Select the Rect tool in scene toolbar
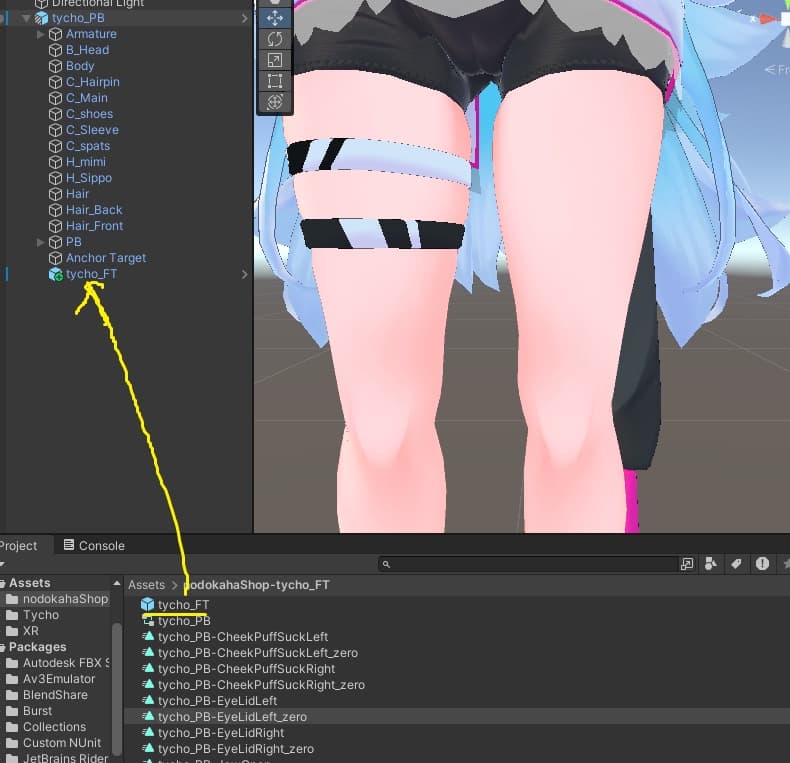790x763 pixels. point(275,81)
